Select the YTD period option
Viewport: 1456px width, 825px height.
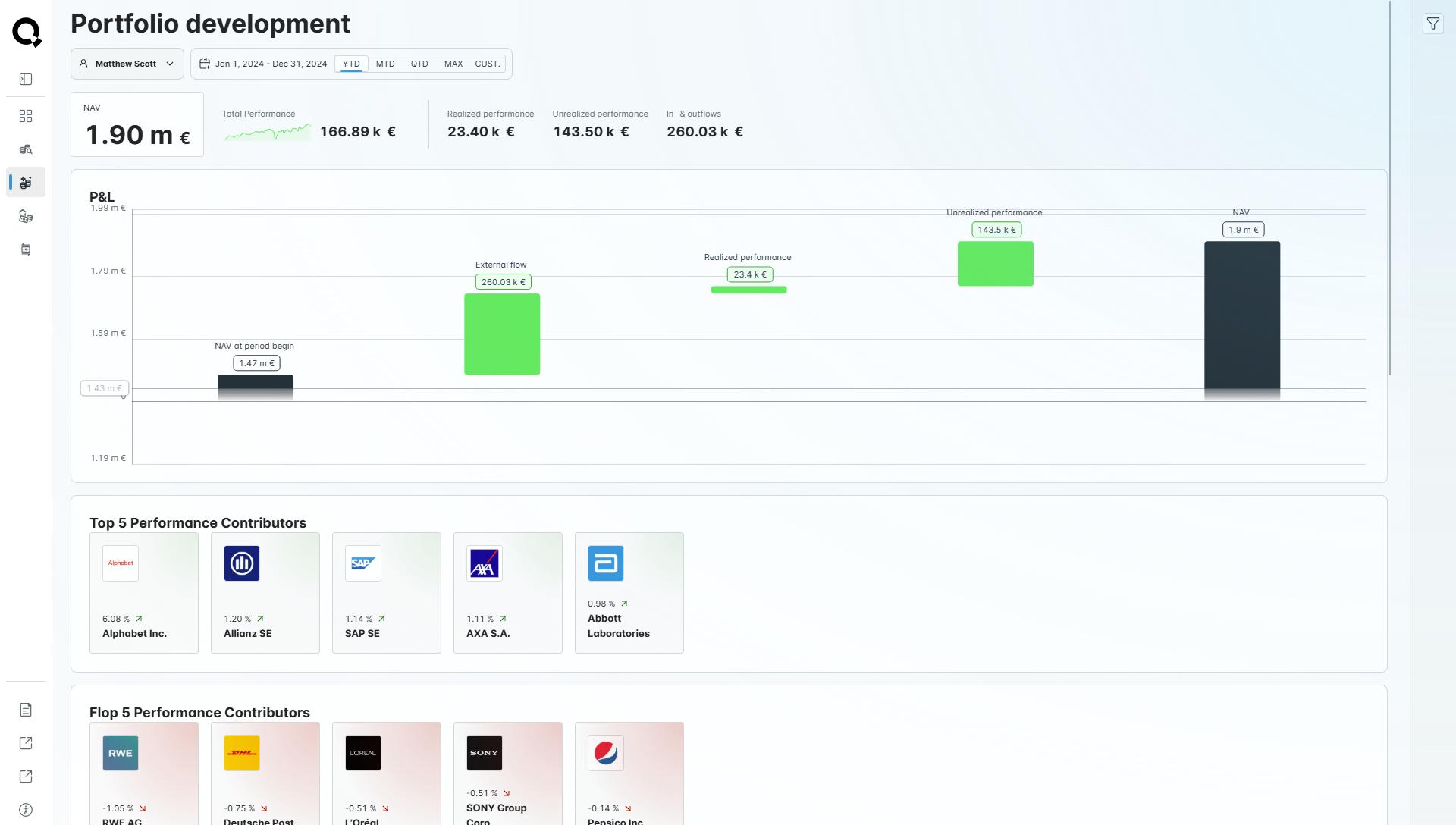point(351,64)
